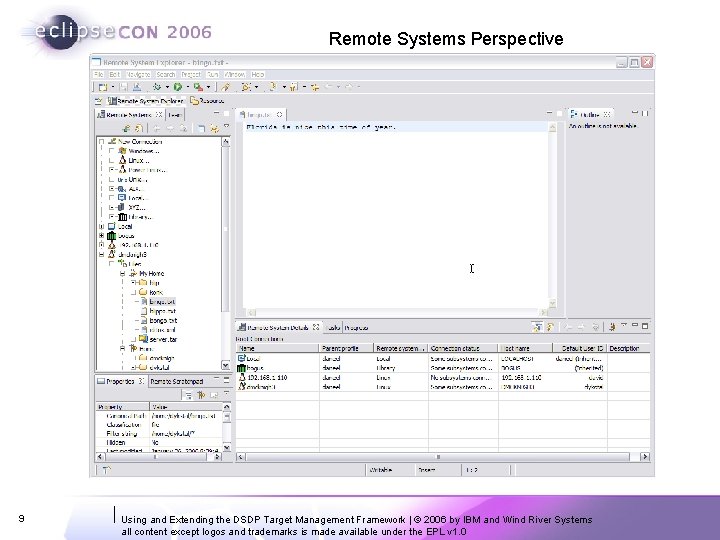
Task: Open the File menu
Action: [x=98, y=74]
